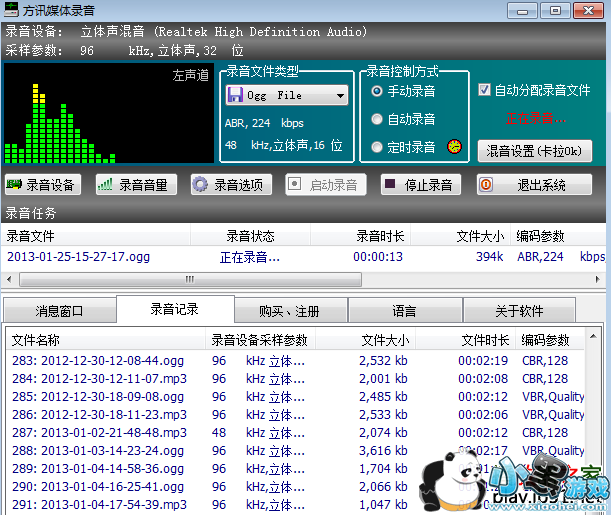Select record 283: 2012-12-30-12-08-44.ogg
611x515 pixels.
[98, 360]
